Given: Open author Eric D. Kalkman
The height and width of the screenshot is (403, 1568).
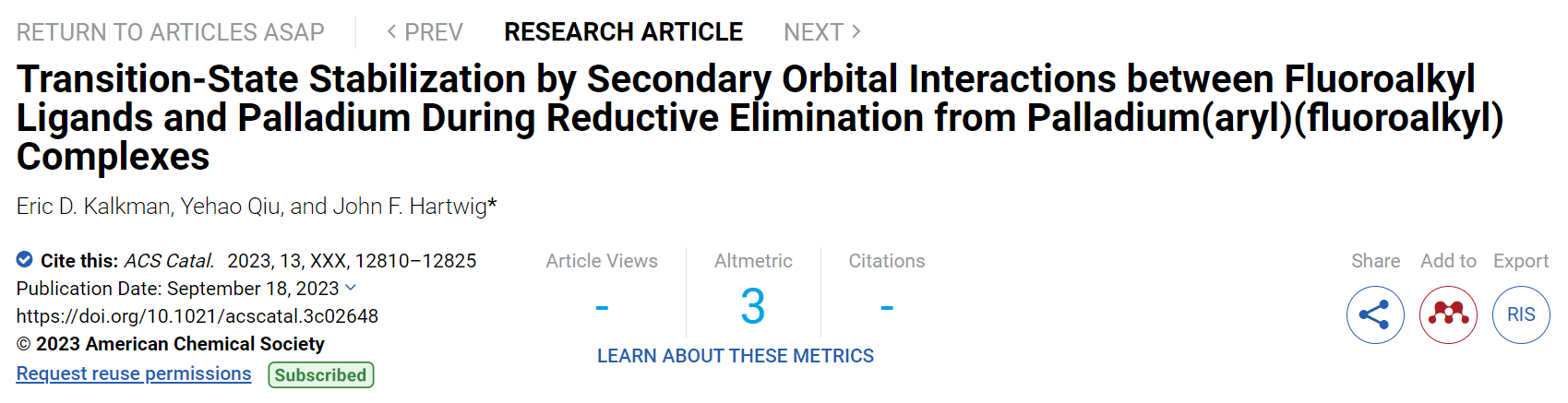Looking at the screenshot, I should point(92,206).
